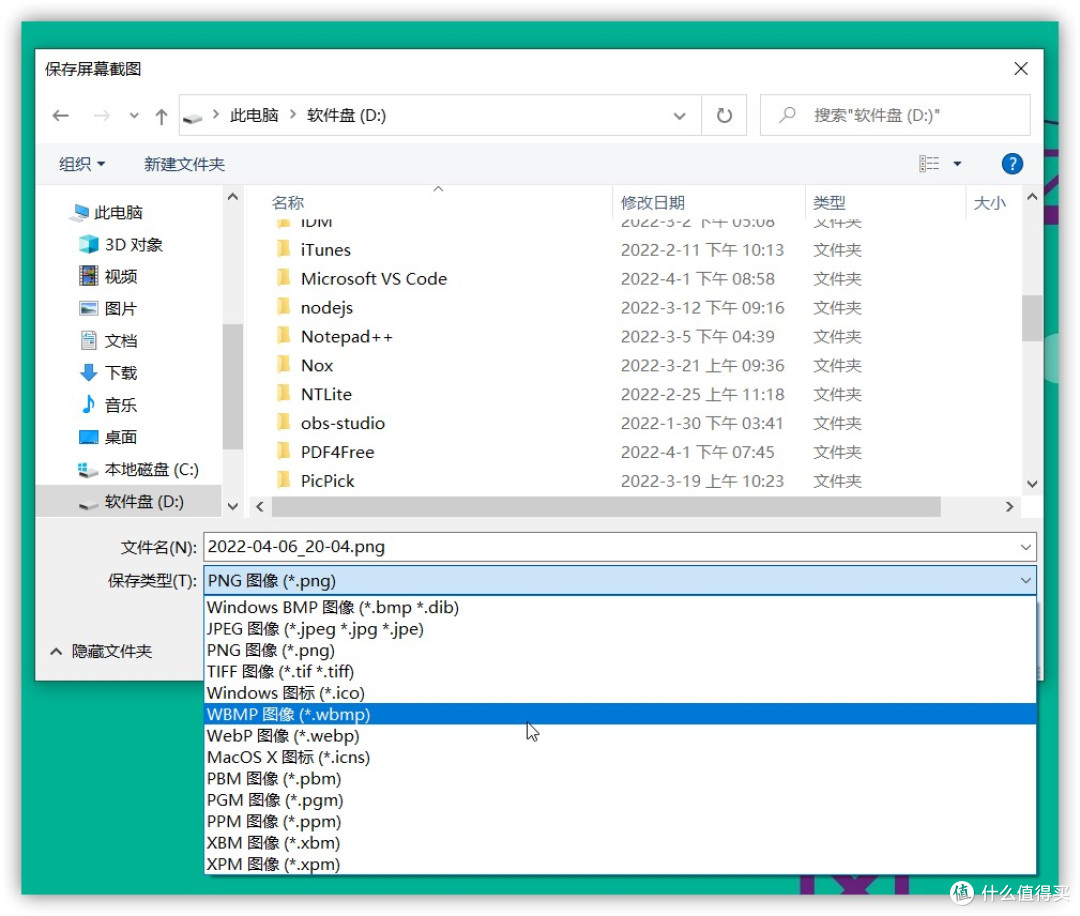
Task: Choose Windows BMP 图像 format
Action: 620,607
